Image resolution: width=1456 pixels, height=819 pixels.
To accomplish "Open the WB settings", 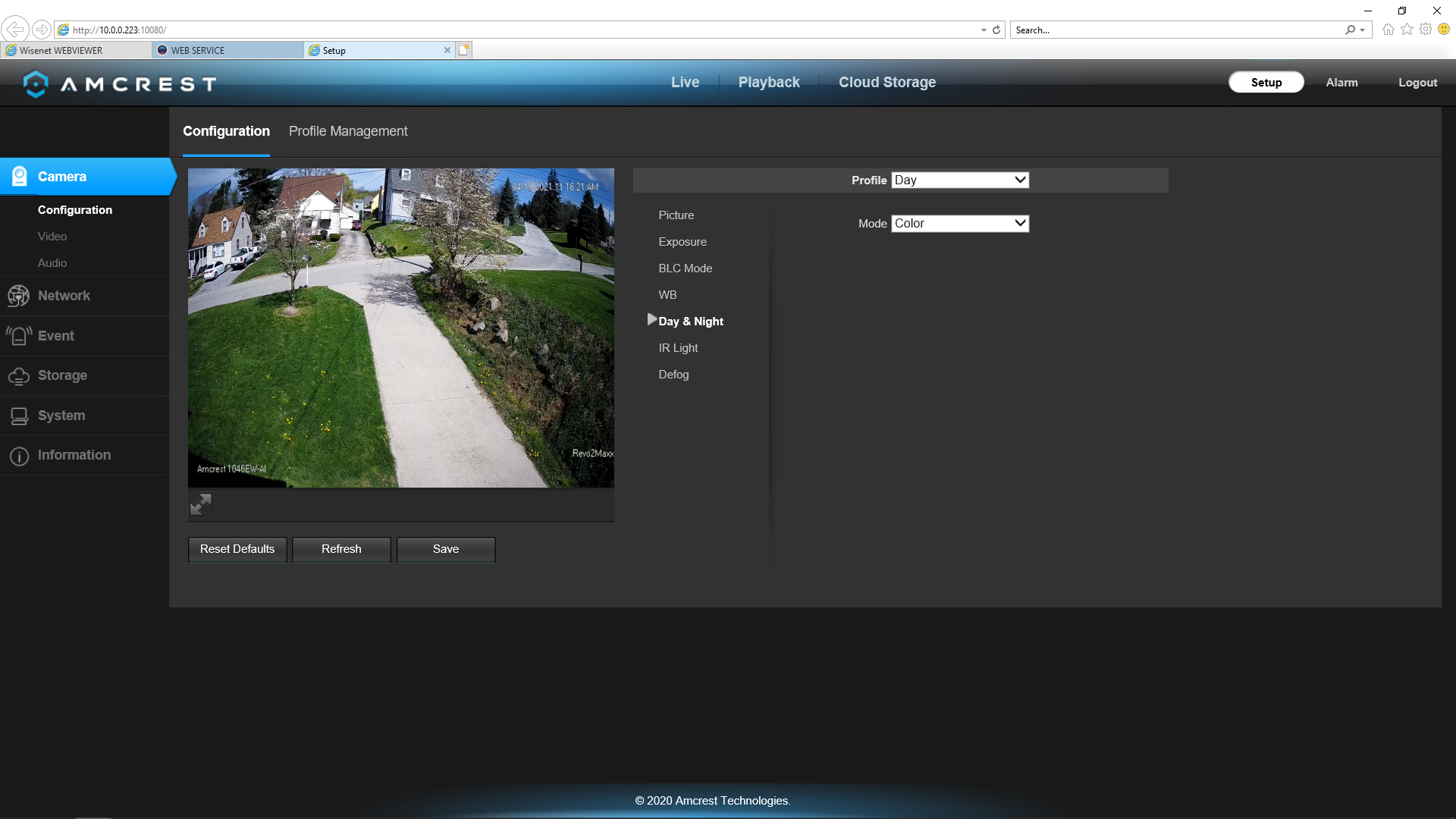I will pyautogui.click(x=667, y=295).
